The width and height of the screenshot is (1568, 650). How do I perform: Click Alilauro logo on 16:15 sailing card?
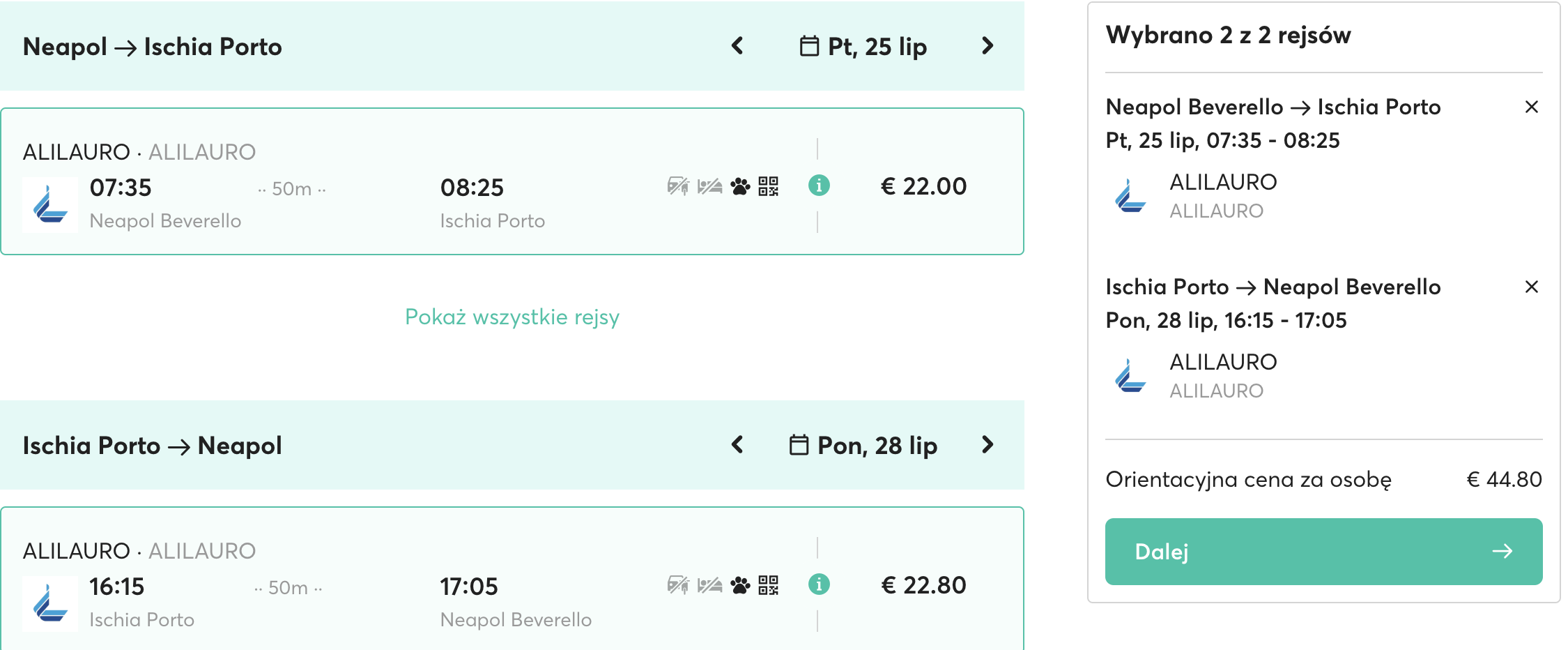[50, 603]
